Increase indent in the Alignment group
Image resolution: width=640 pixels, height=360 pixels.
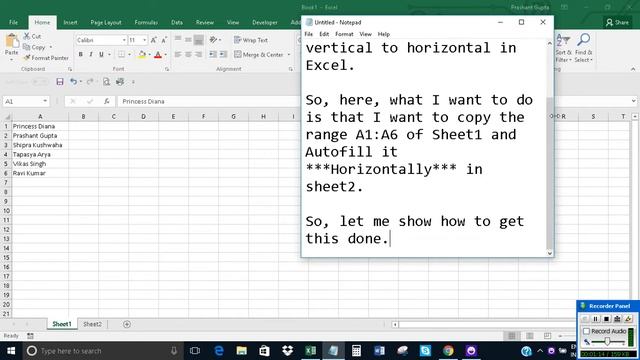(x=223, y=54)
